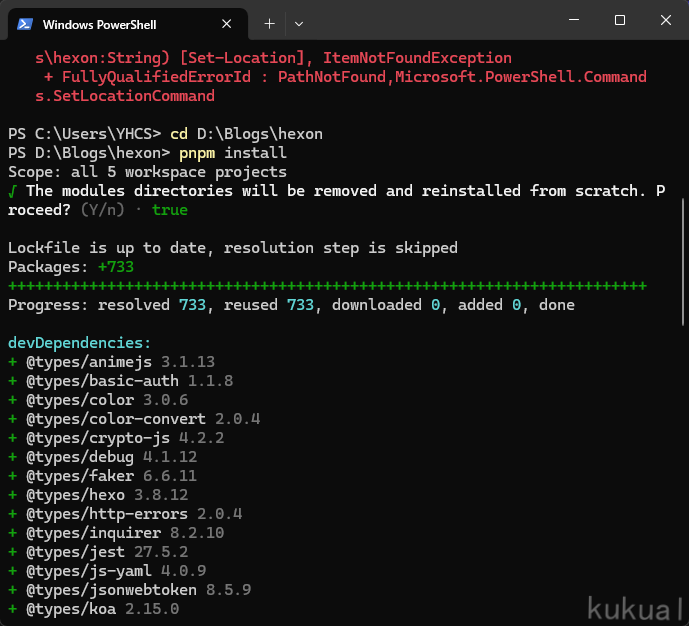Screen dimensions: 689x626
Task: Click the red 'FullyQualifiedErrorId' error line
Action: pyautogui.click(x=345, y=77)
